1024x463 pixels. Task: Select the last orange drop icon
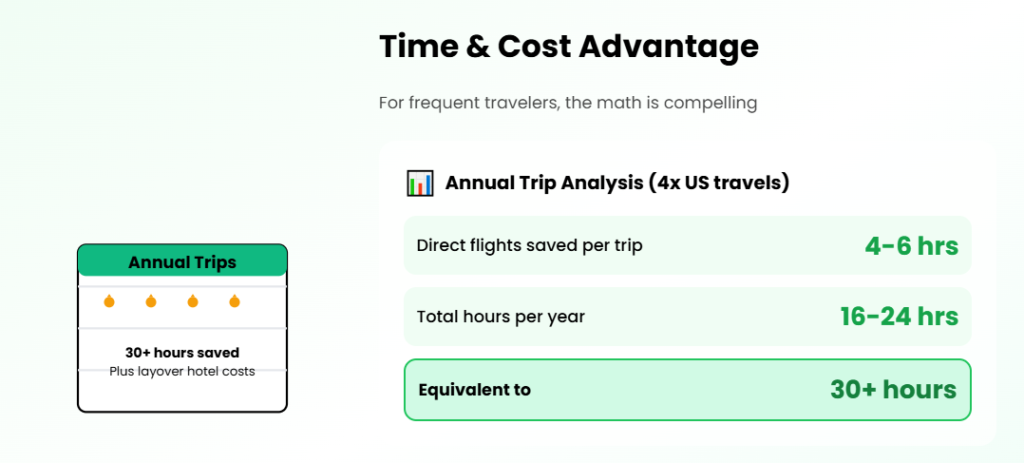pyautogui.click(x=234, y=301)
